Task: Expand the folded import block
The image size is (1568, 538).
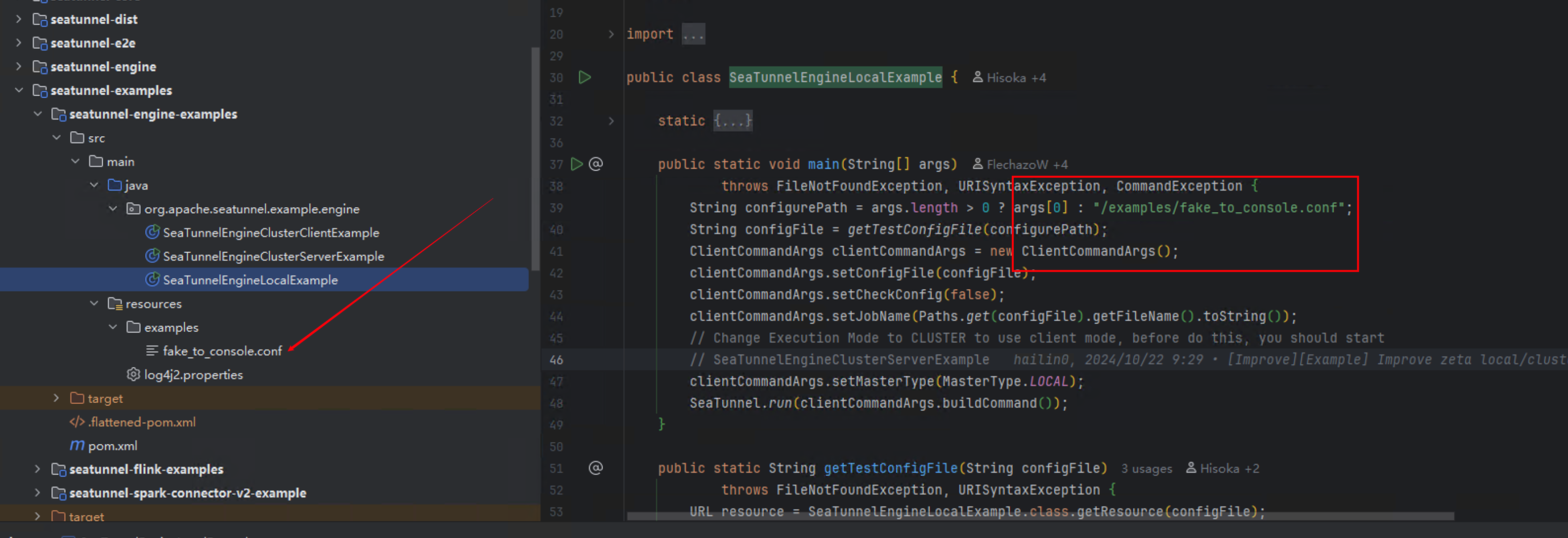Action: point(611,34)
